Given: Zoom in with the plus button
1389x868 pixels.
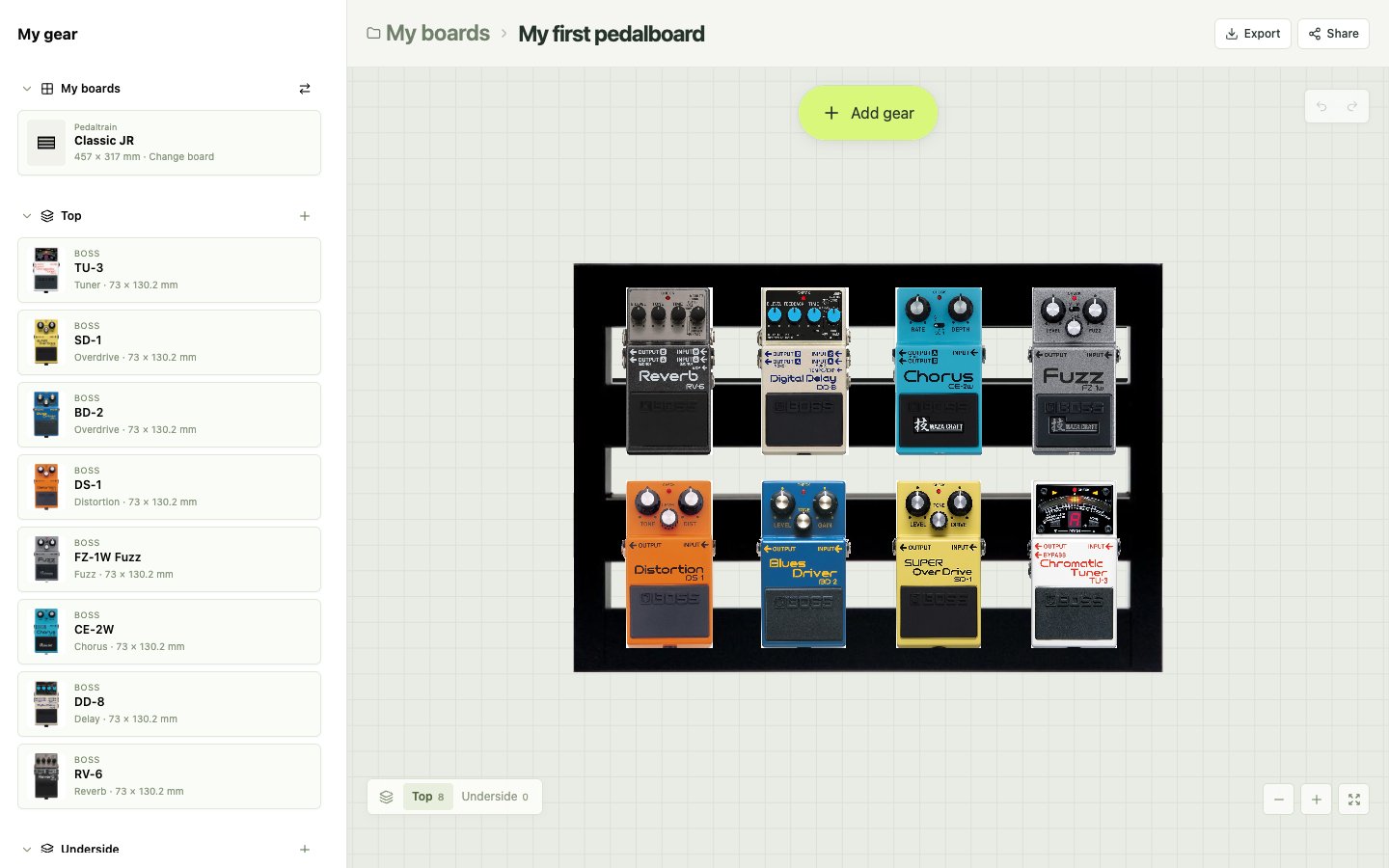Looking at the screenshot, I should [x=1317, y=799].
